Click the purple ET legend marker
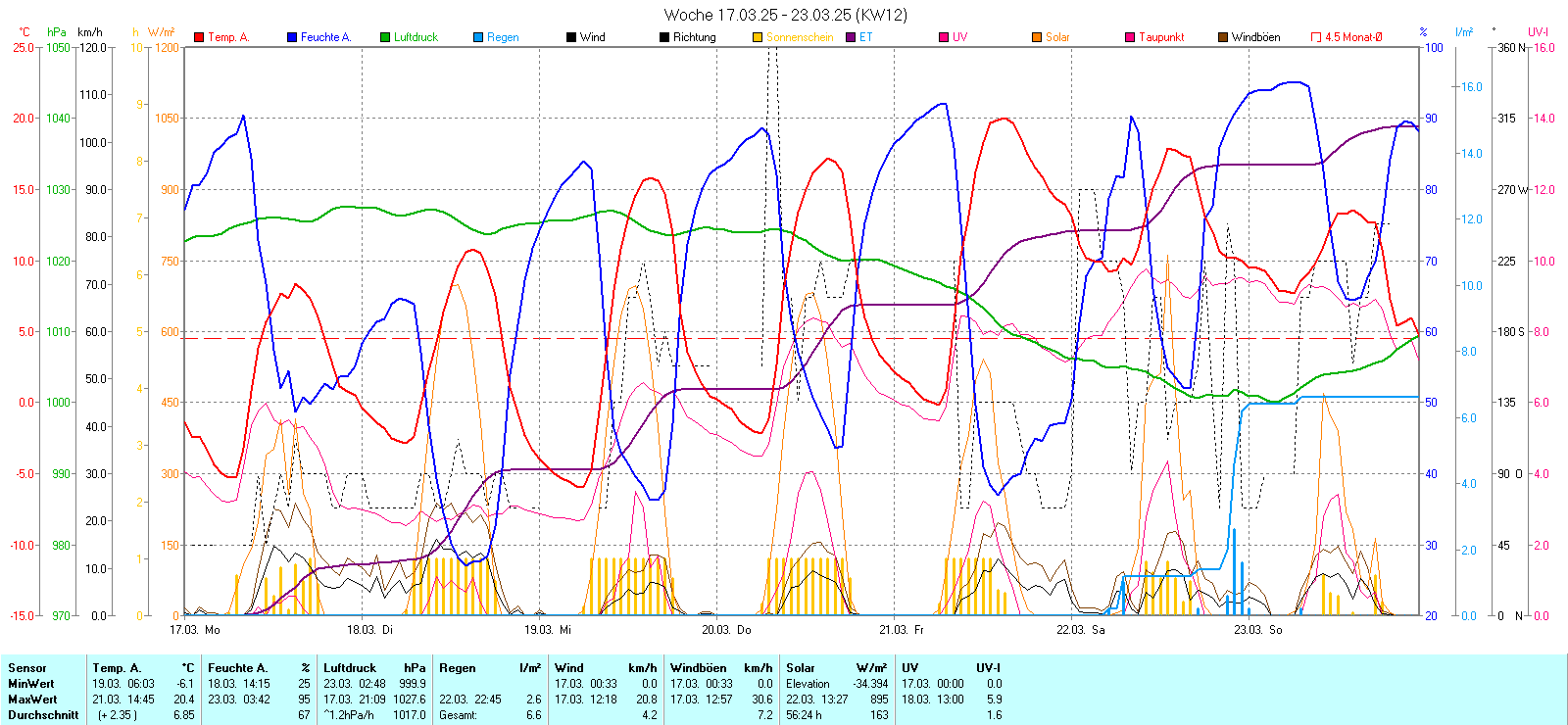Image resolution: width=1568 pixels, height=725 pixels. click(851, 37)
